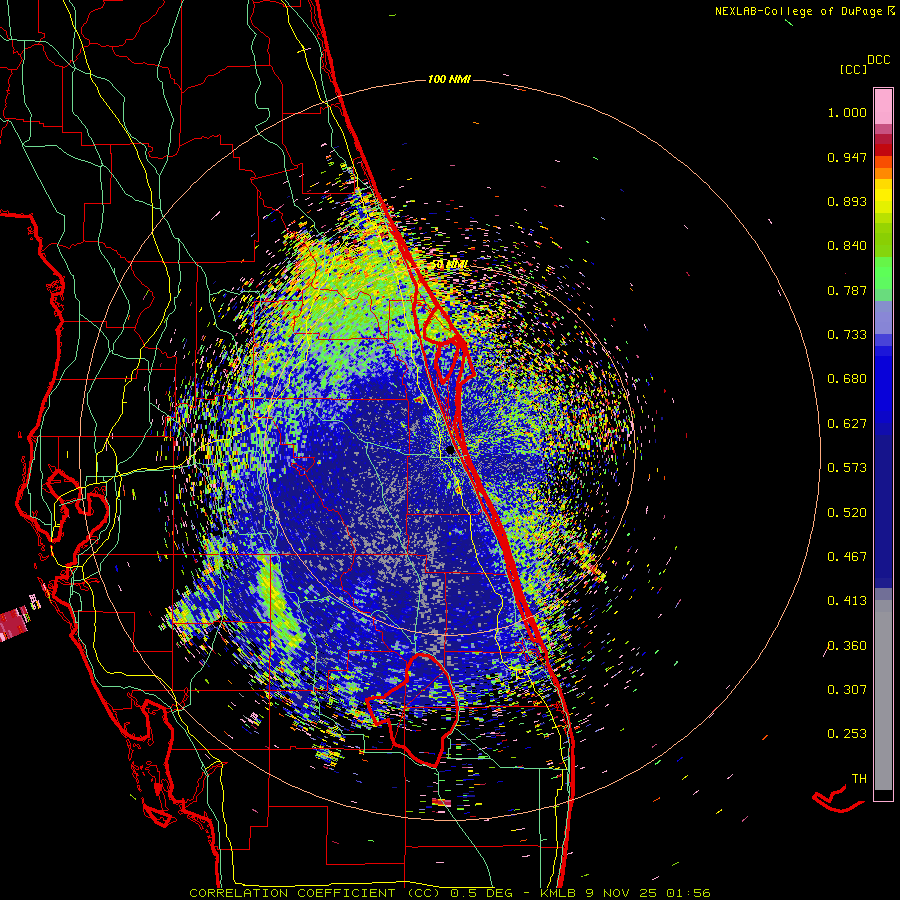Select the 0.307 legend value

click(x=847, y=690)
